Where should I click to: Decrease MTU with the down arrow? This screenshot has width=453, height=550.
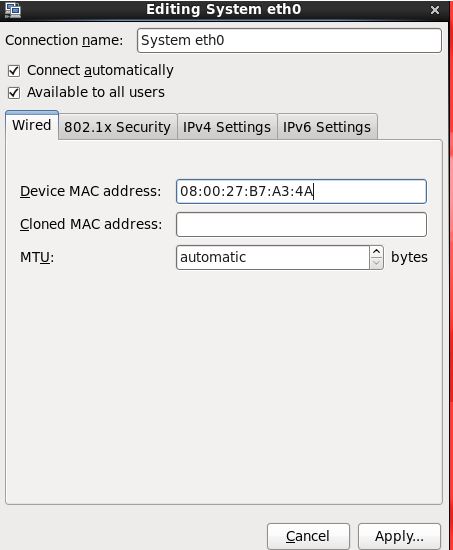pos(376,263)
